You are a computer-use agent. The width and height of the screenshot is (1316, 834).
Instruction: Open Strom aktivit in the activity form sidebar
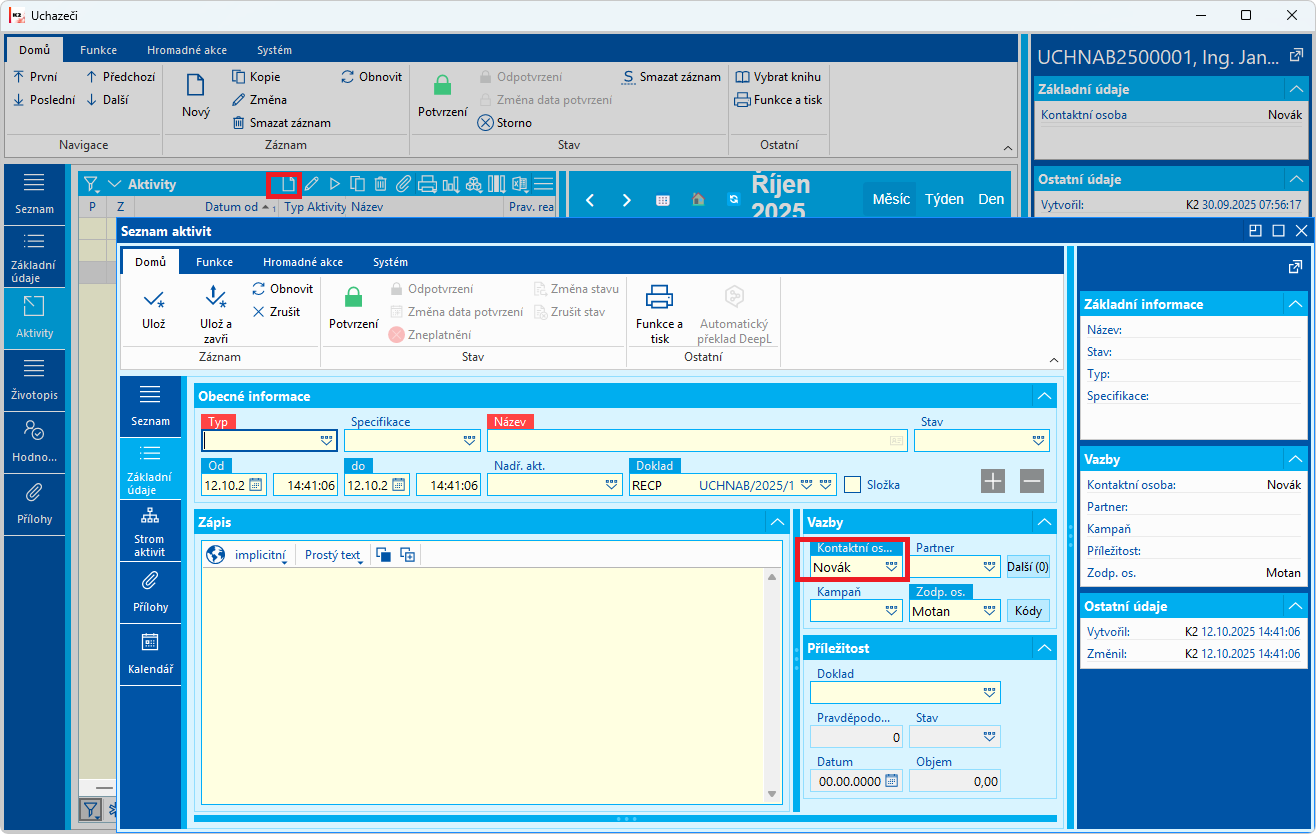pyautogui.click(x=150, y=531)
